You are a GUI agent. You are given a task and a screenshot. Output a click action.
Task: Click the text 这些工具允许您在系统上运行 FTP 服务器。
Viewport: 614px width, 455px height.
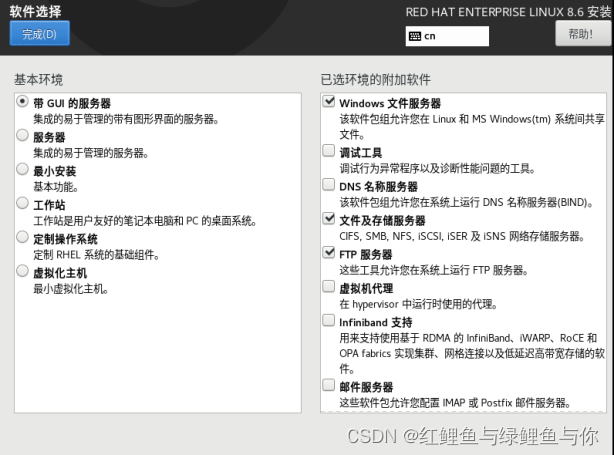coord(434,270)
